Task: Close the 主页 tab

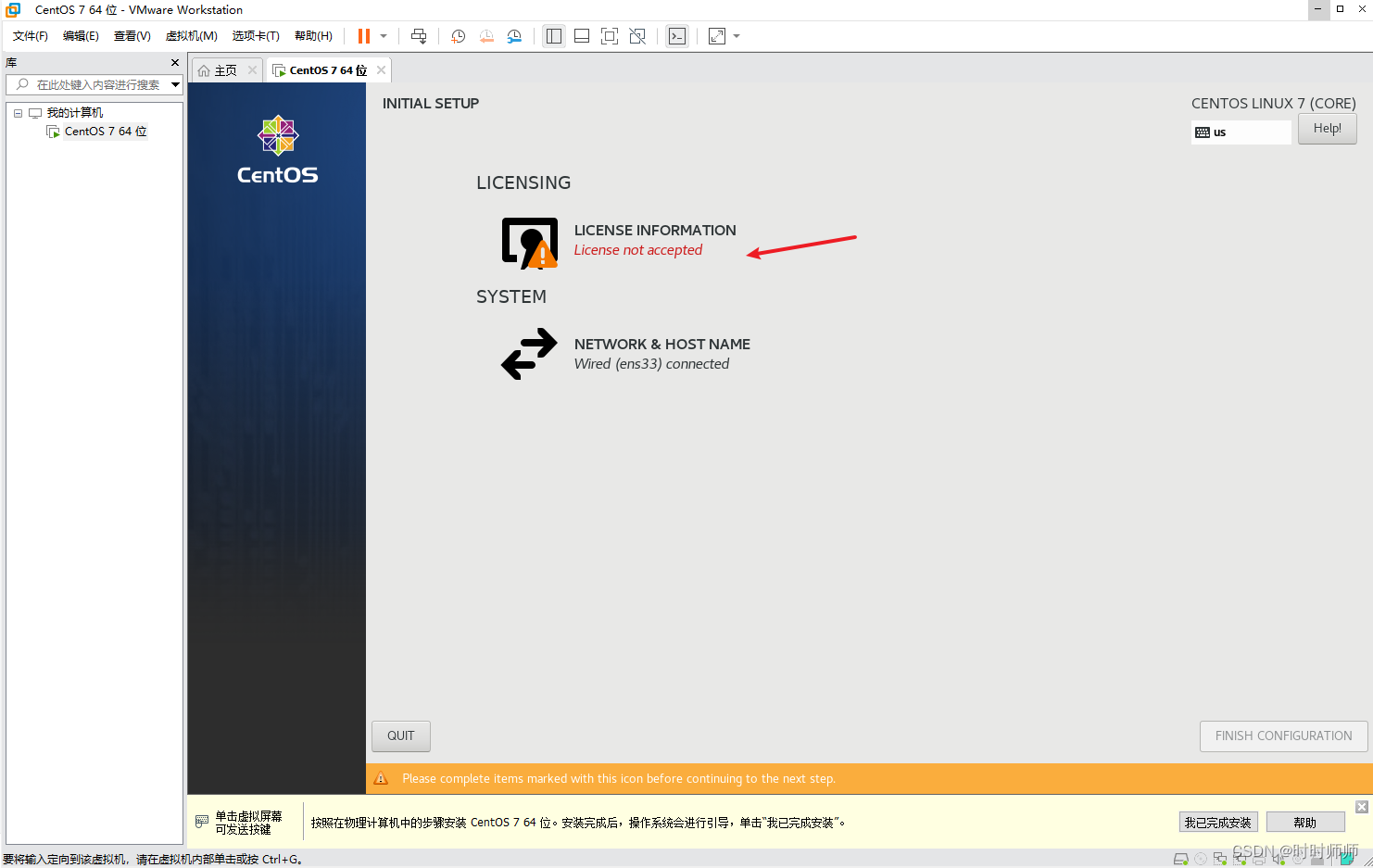Action: click(252, 70)
